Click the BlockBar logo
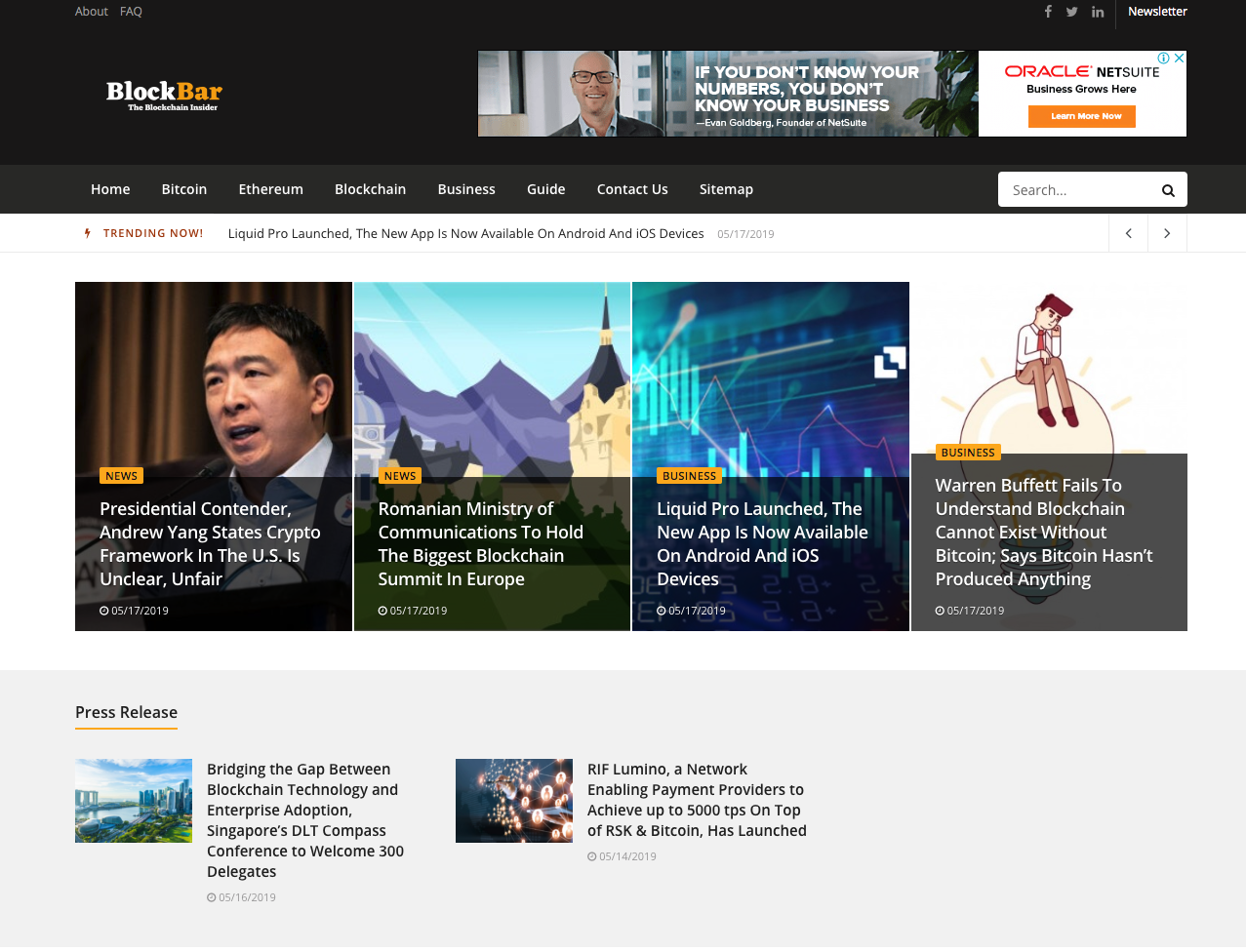Viewport: 1246px width, 952px height. point(164,95)
